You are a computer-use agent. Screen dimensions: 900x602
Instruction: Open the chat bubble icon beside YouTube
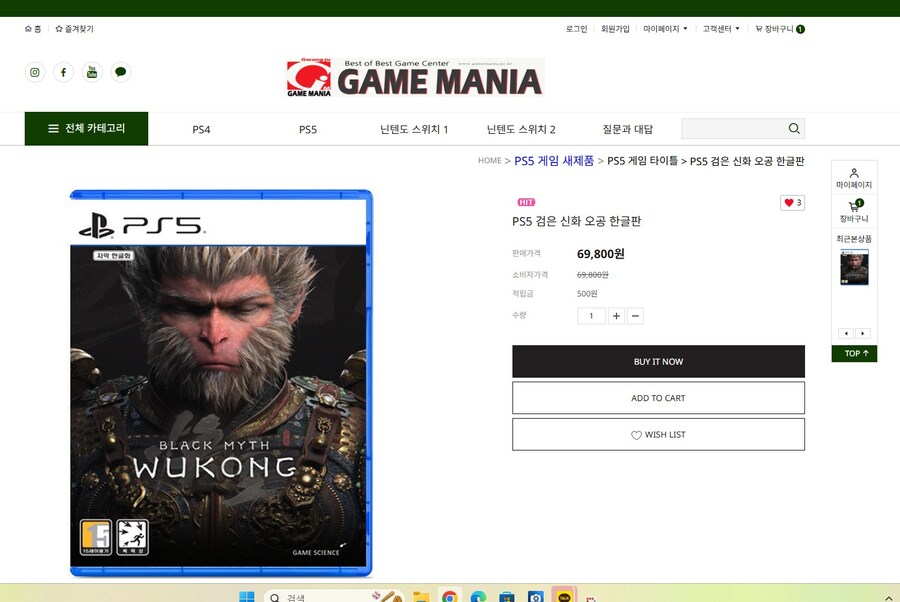click(120, 72)
